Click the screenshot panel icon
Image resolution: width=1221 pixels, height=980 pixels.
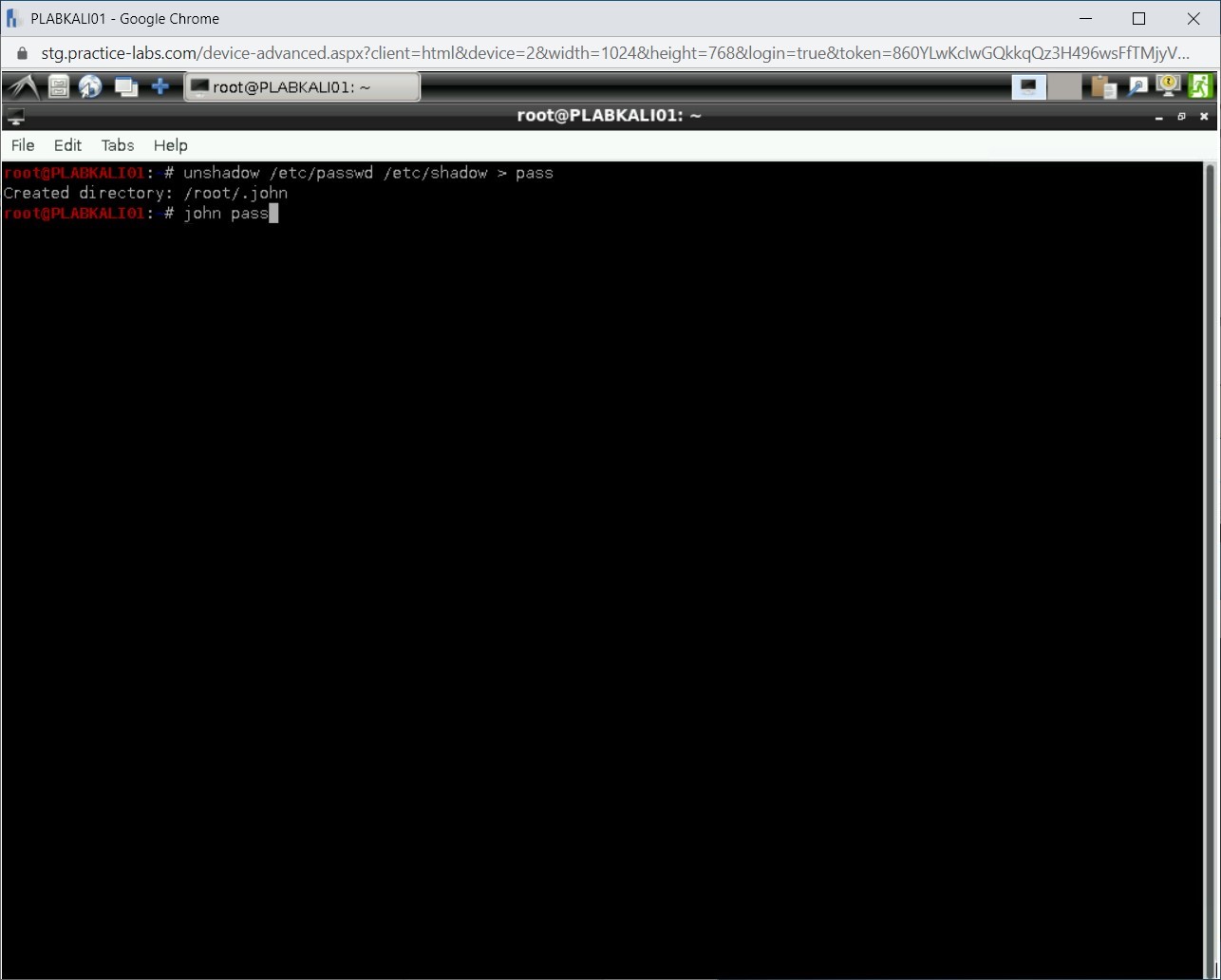(1136, 86)
